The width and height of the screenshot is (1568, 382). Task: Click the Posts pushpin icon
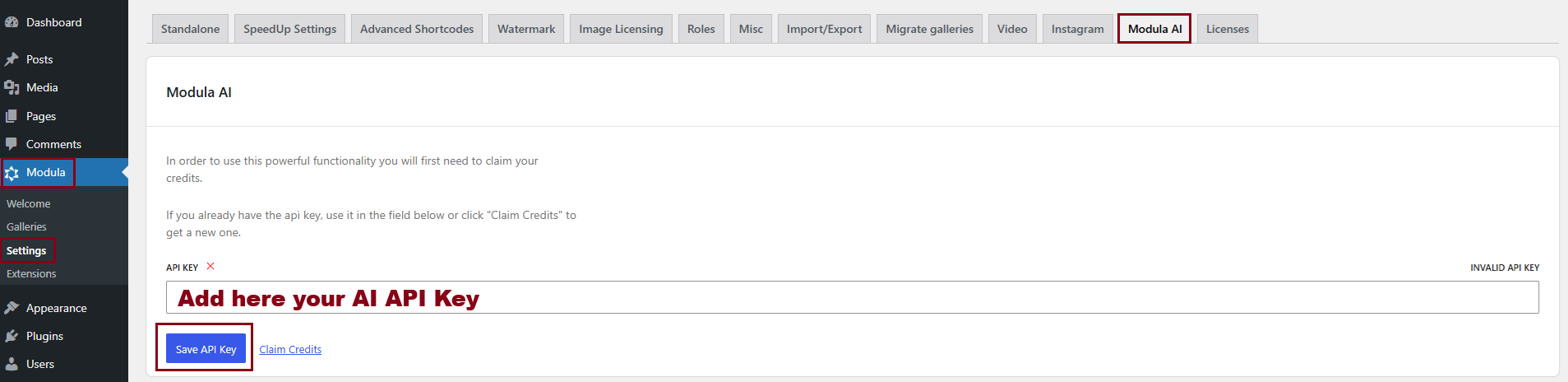[12, 59]
